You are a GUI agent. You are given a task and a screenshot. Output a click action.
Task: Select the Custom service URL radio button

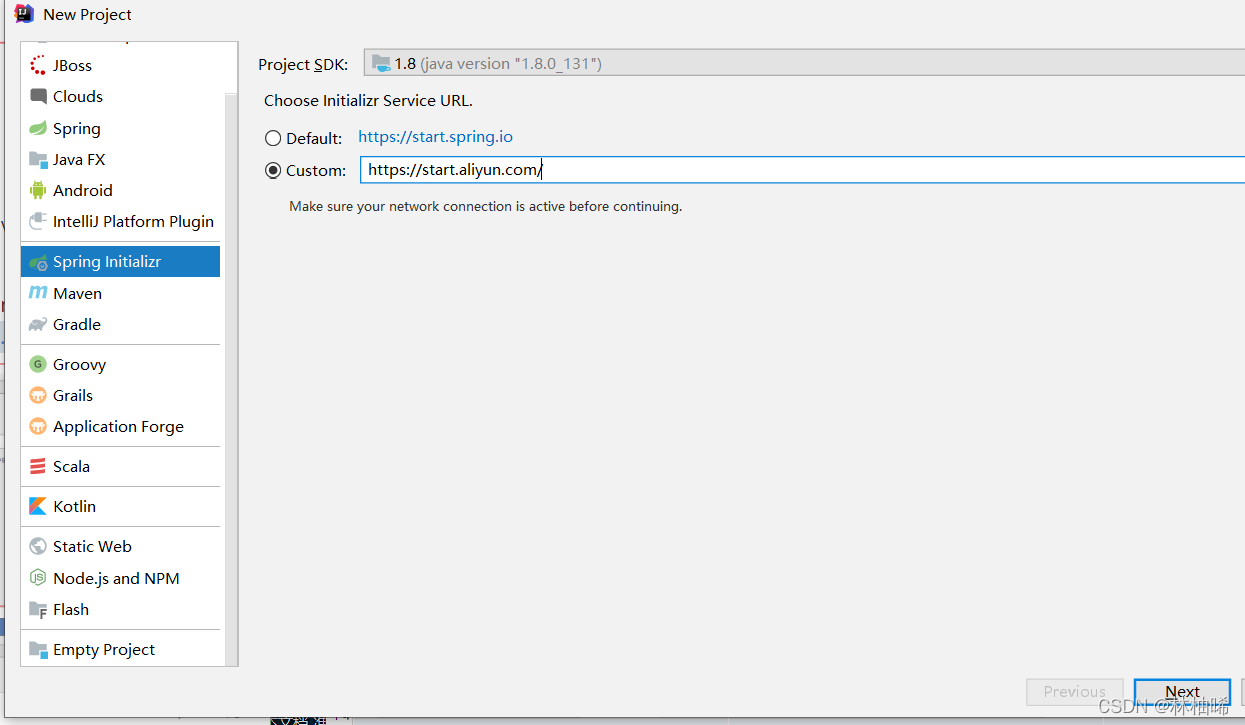pyautogui.click(x=273, y=170)
